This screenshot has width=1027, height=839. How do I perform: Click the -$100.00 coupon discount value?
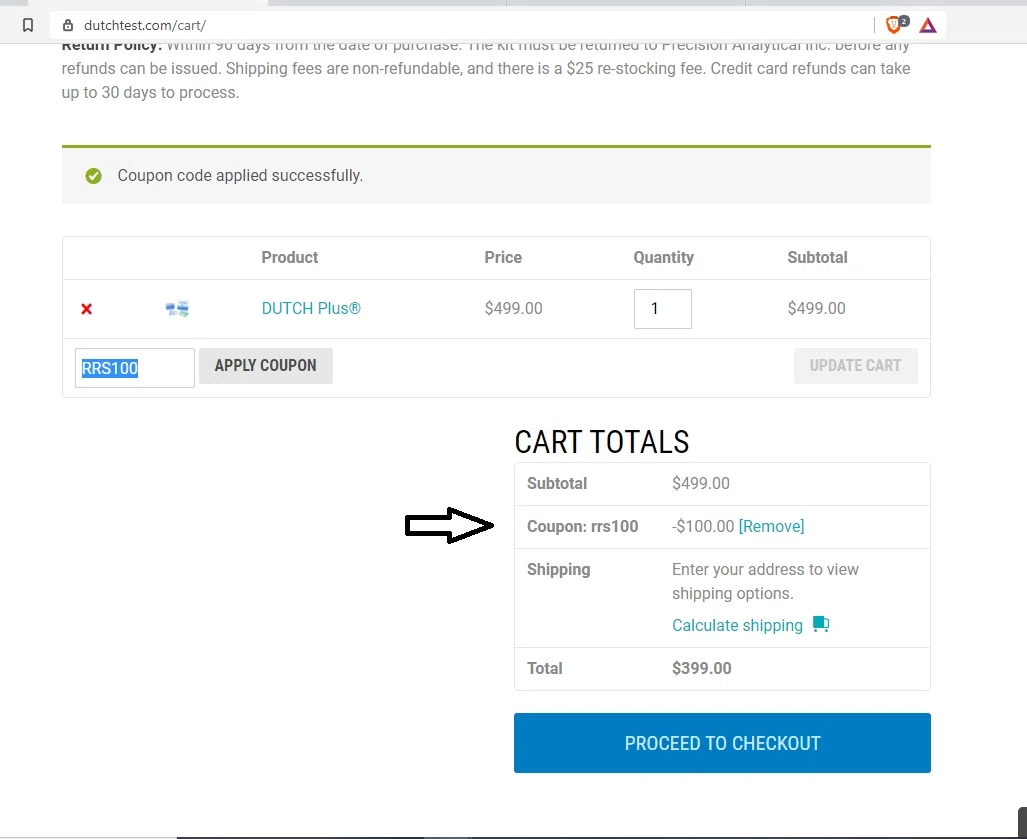click(x=703, y=527)
